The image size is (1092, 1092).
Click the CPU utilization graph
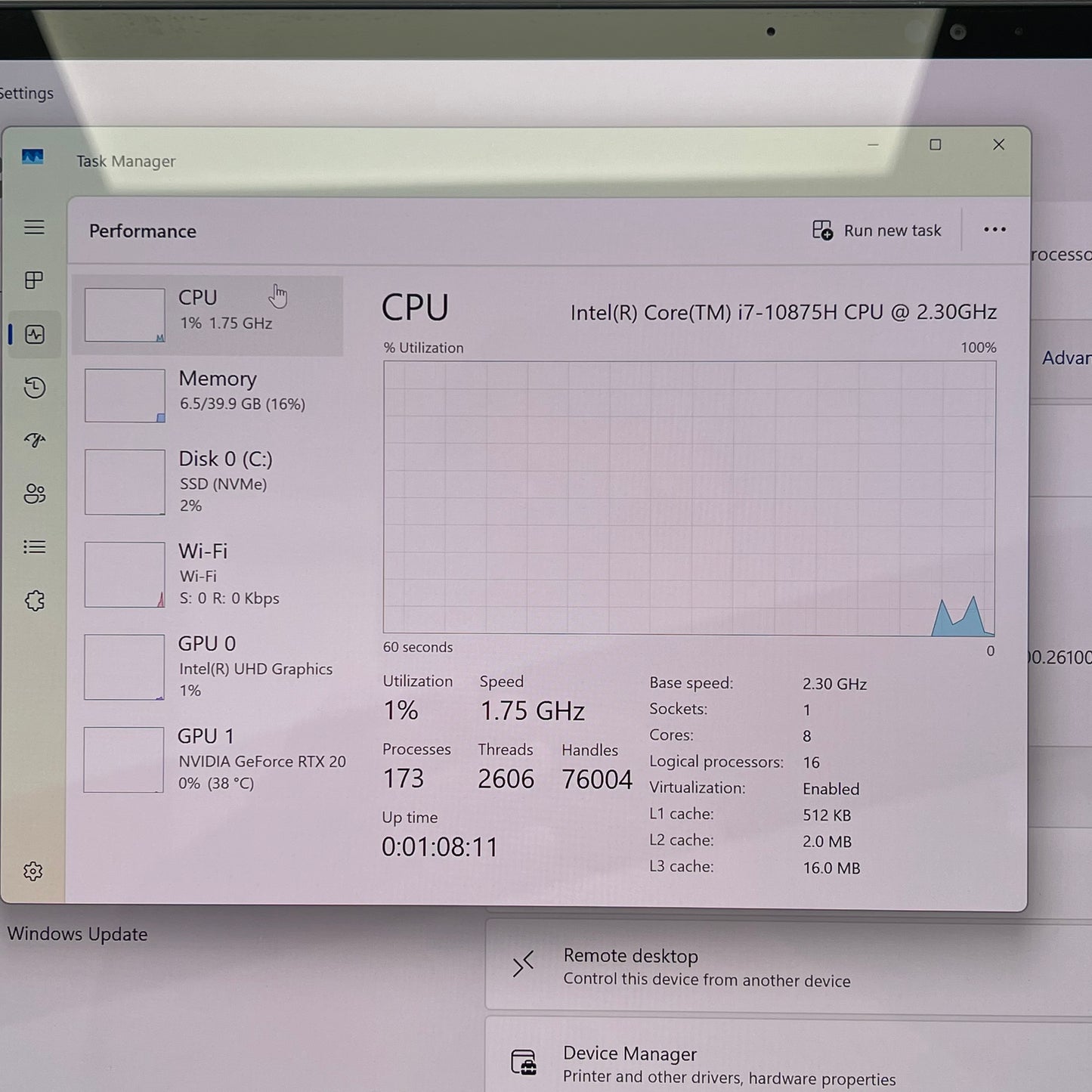(689, 497)
